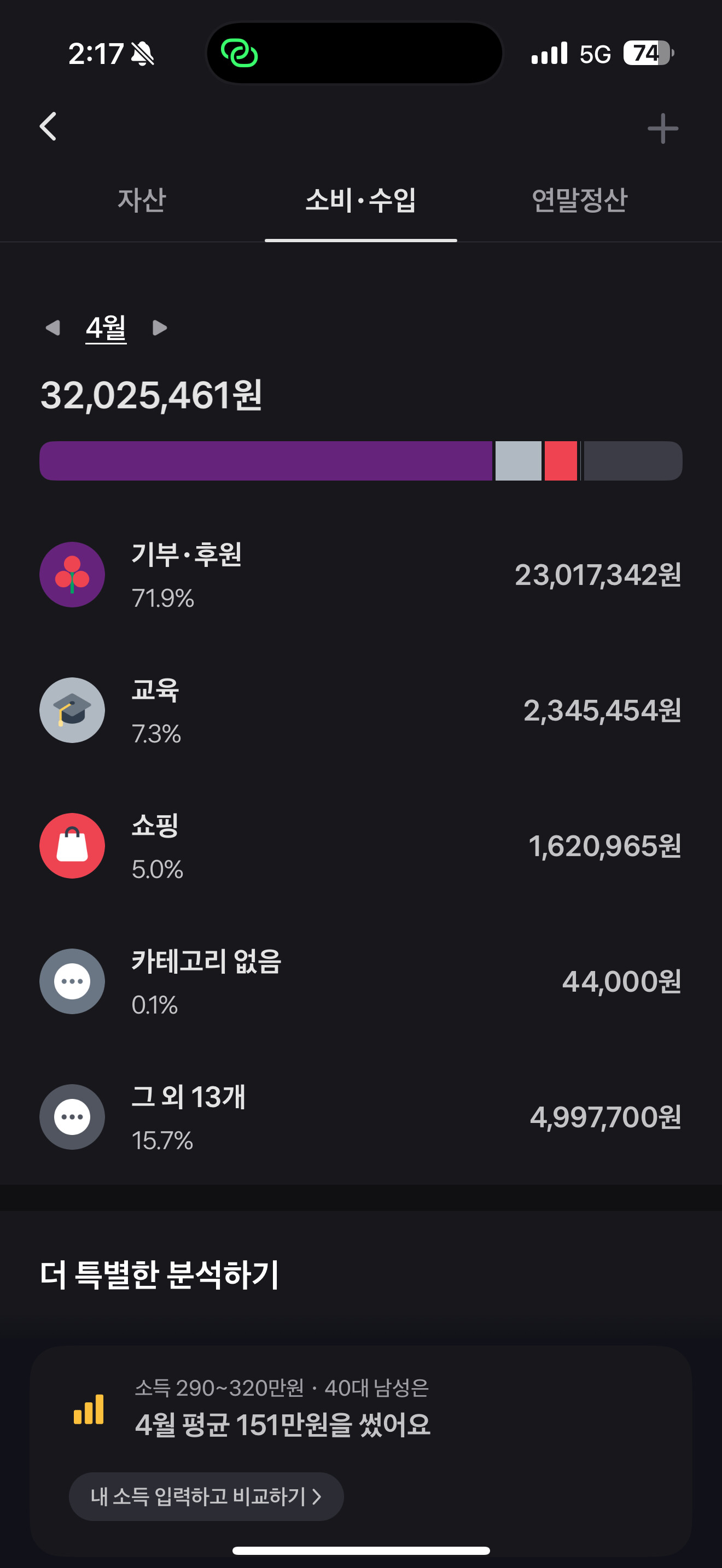
Task: Select the 소비·수입 tab
Action: (x=361, y=200)
